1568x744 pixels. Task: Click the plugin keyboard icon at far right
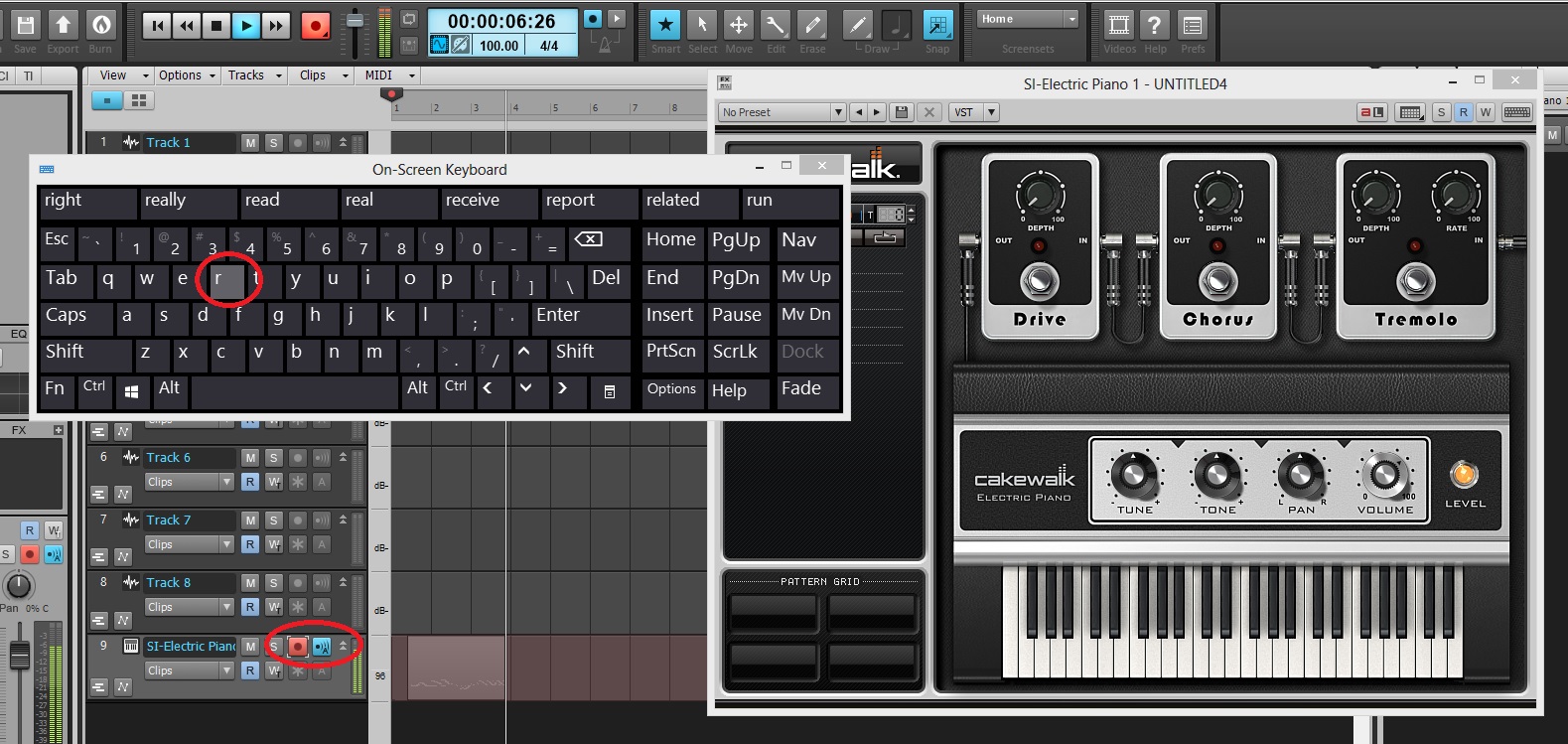1516,112
